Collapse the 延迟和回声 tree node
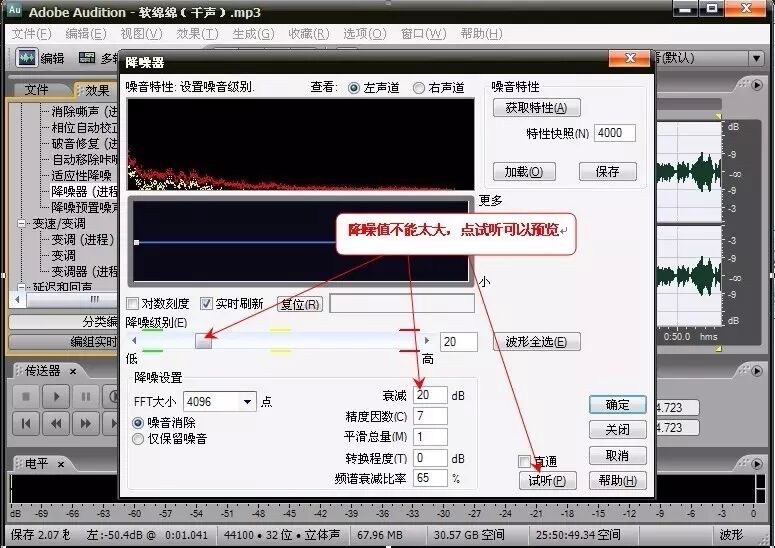 [21, 287]
